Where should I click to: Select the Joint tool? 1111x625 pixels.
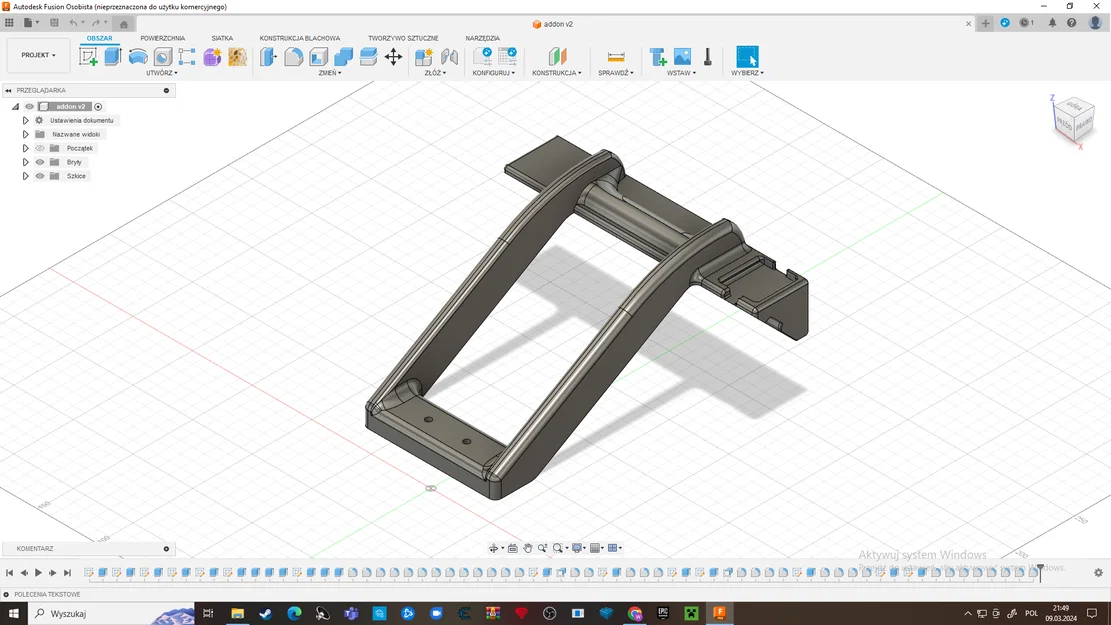click(449, 57)
